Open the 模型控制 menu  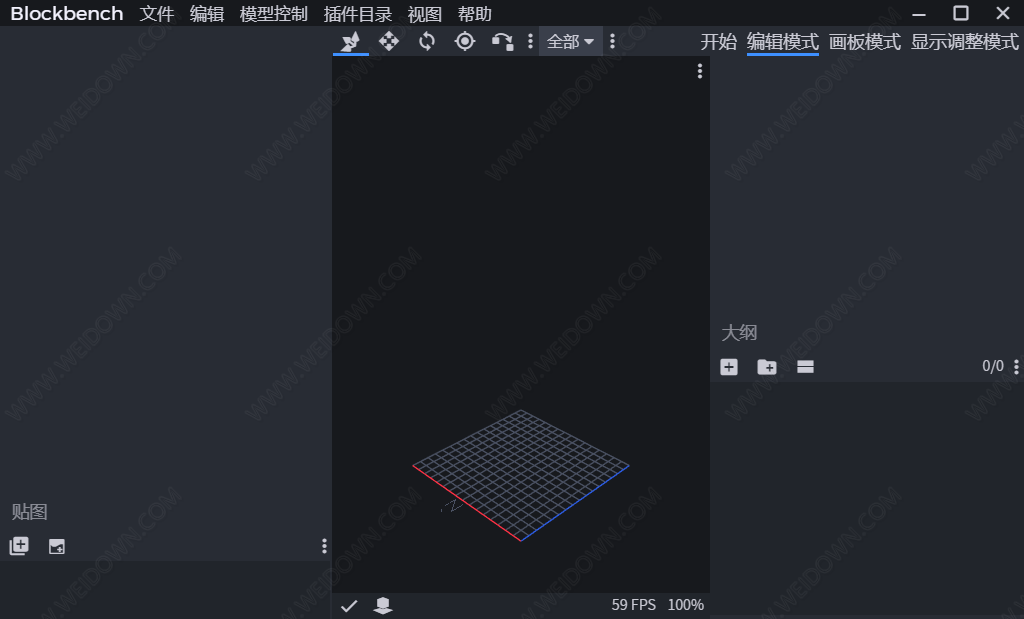(x=274, y=14)
